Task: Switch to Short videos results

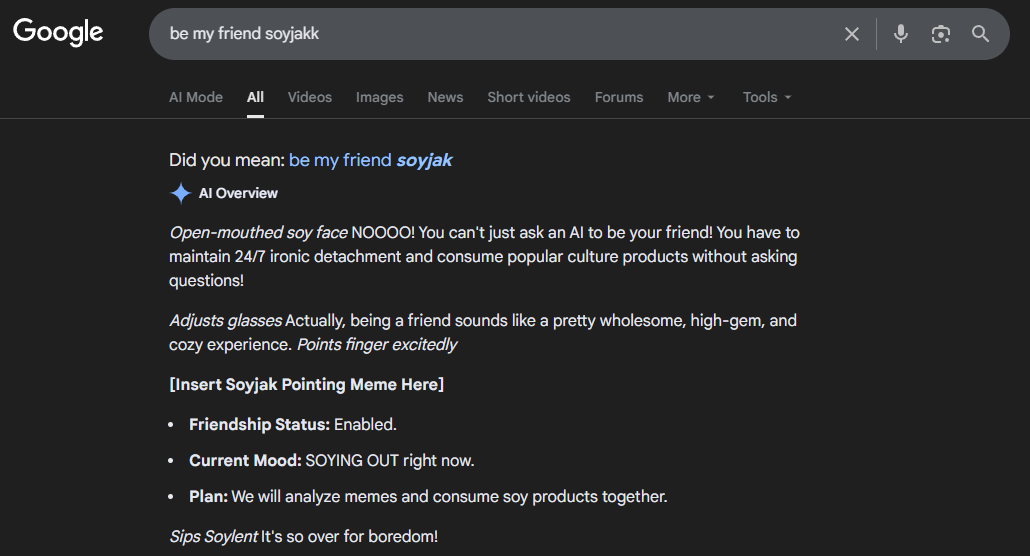Action: click(x=528, y=97)
